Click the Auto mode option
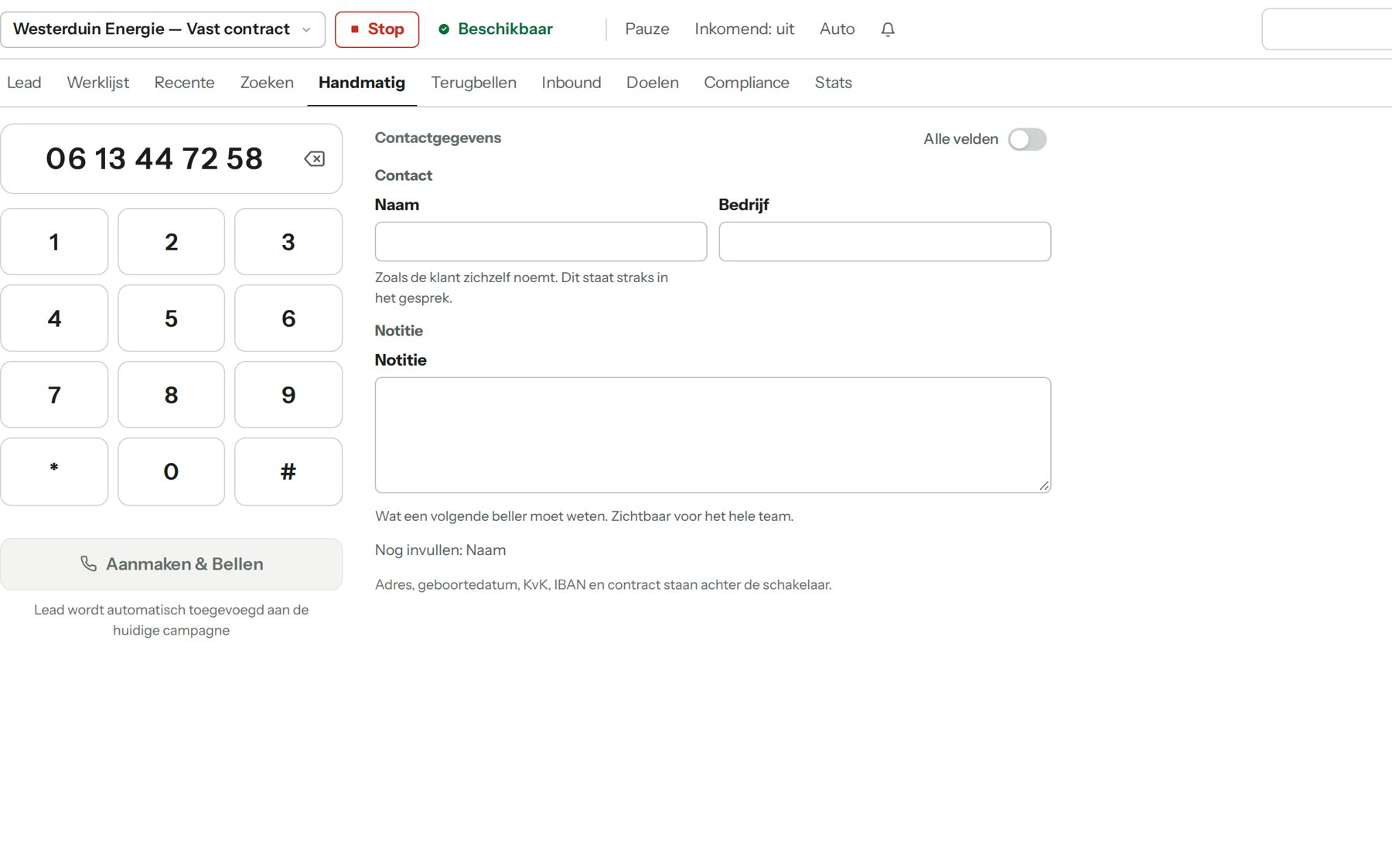Viewport: 1392px width, 868px height. (x=837, y=29)
